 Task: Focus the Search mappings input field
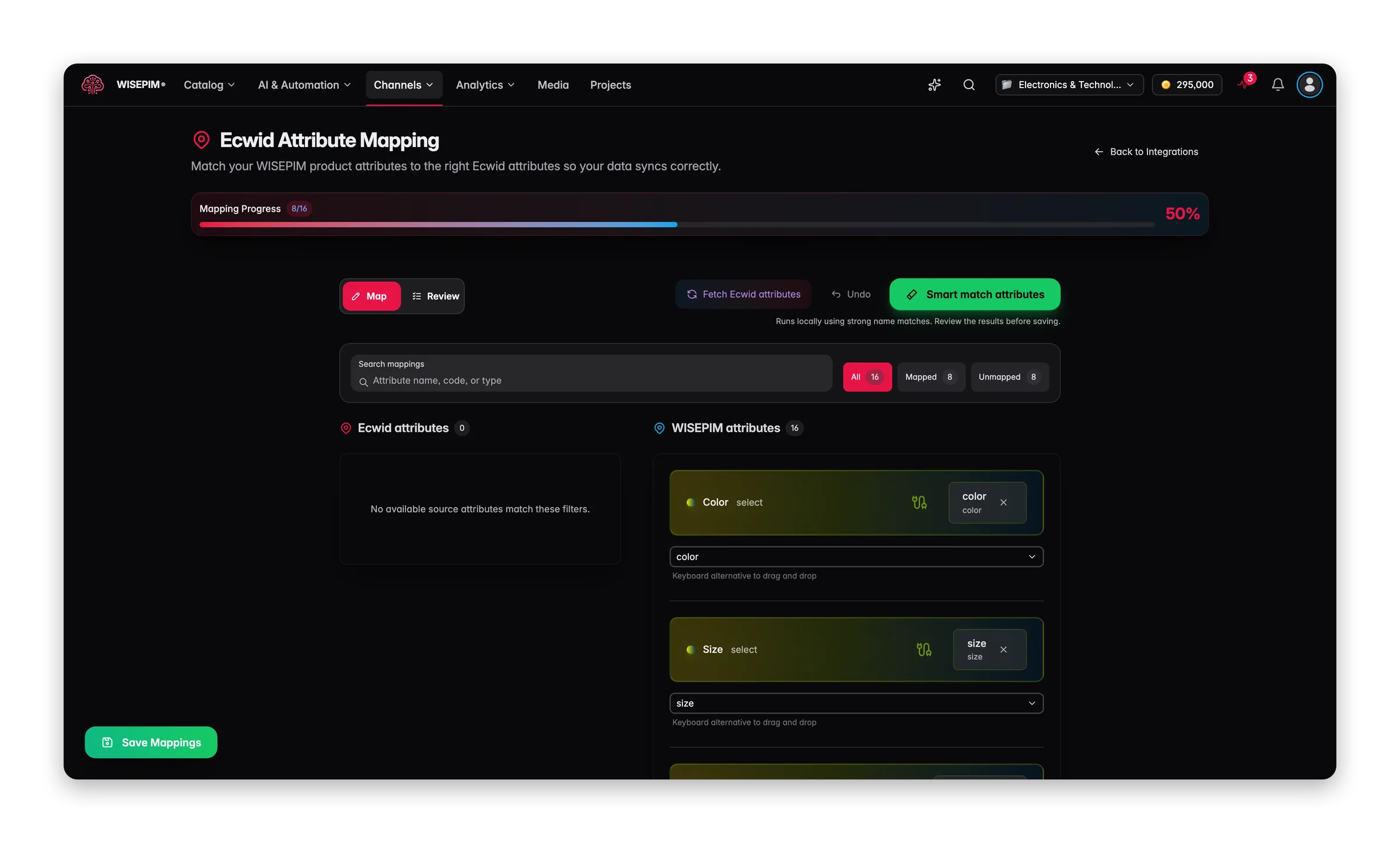[591, 373]
